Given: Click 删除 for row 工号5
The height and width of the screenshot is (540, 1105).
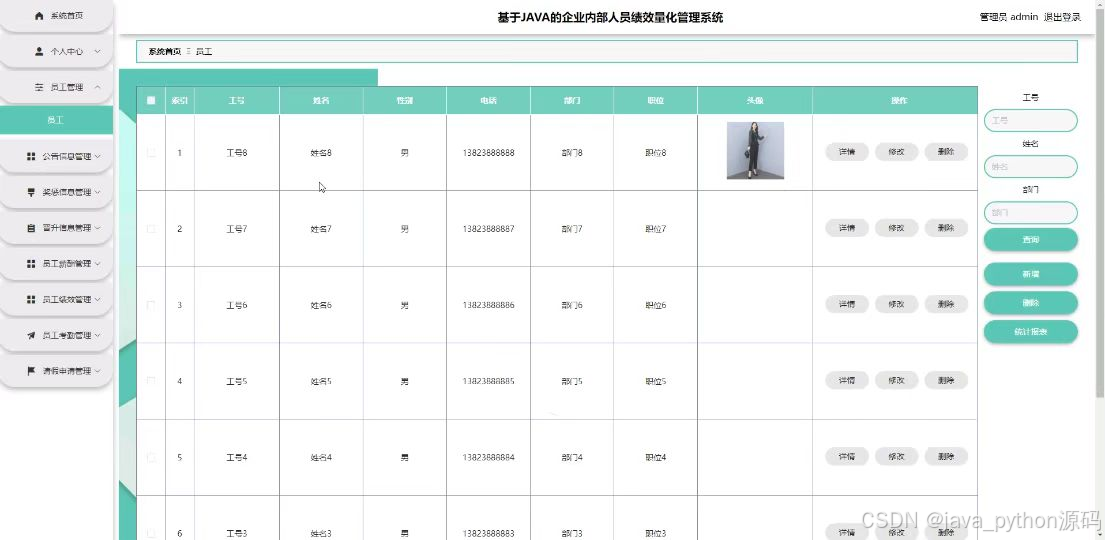Looking at the screenshot, I should (x=946, y=380).
